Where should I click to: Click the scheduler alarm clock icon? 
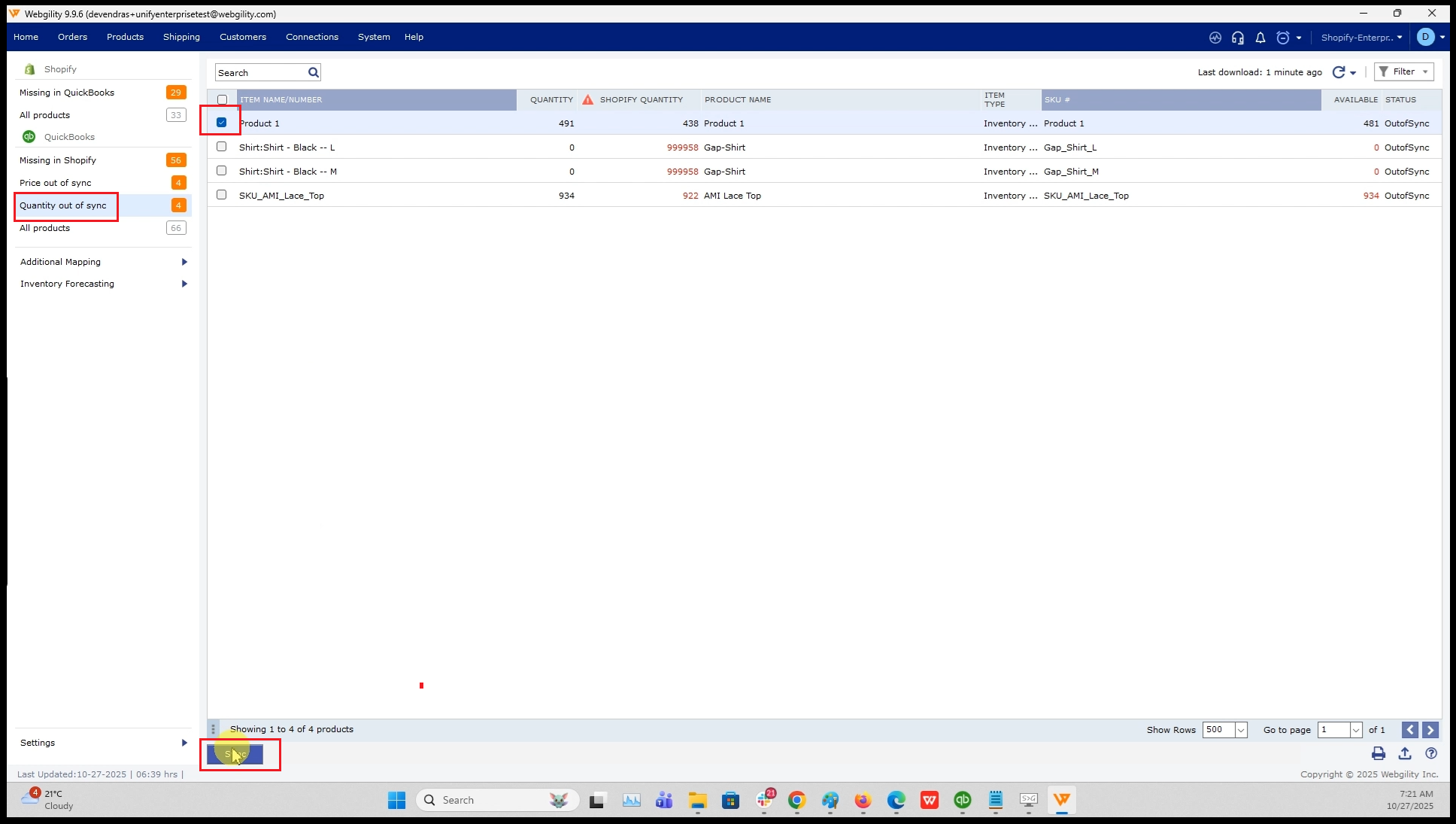pyautogui.click(x=1283, y=38)
